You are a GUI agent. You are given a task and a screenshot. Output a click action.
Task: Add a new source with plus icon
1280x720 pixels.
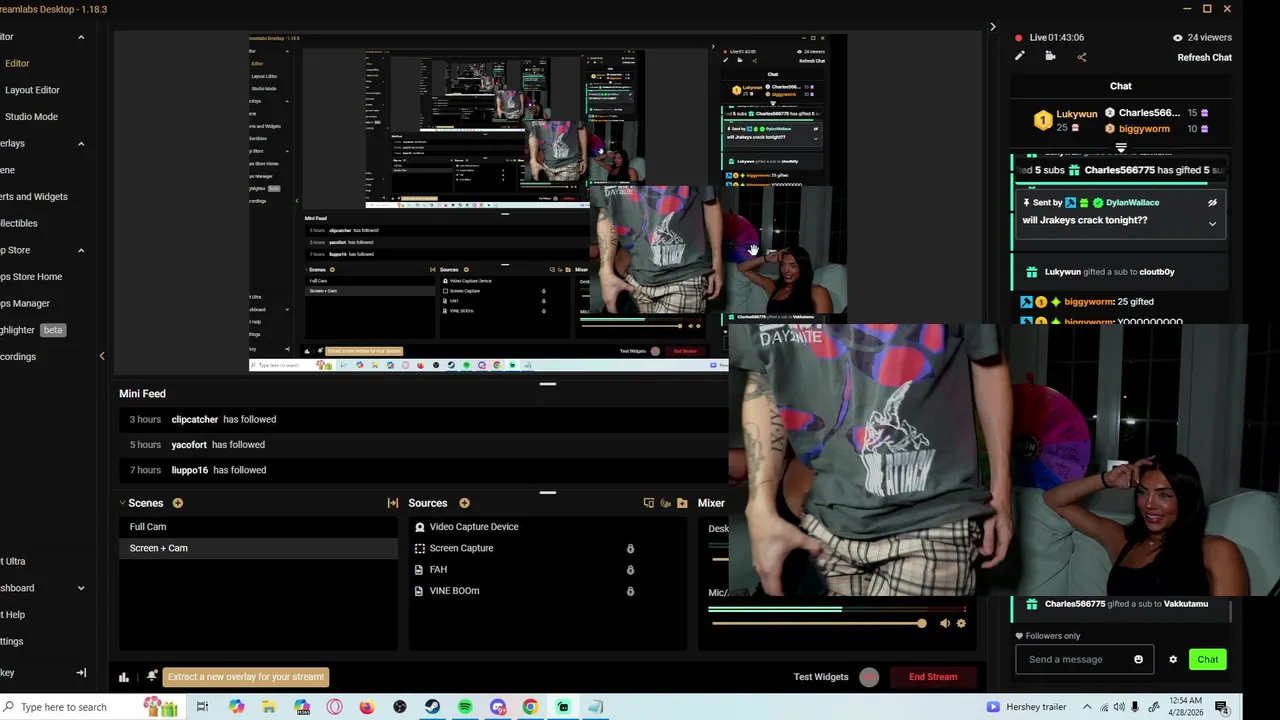pyautogui.click(x=464, y=503)
